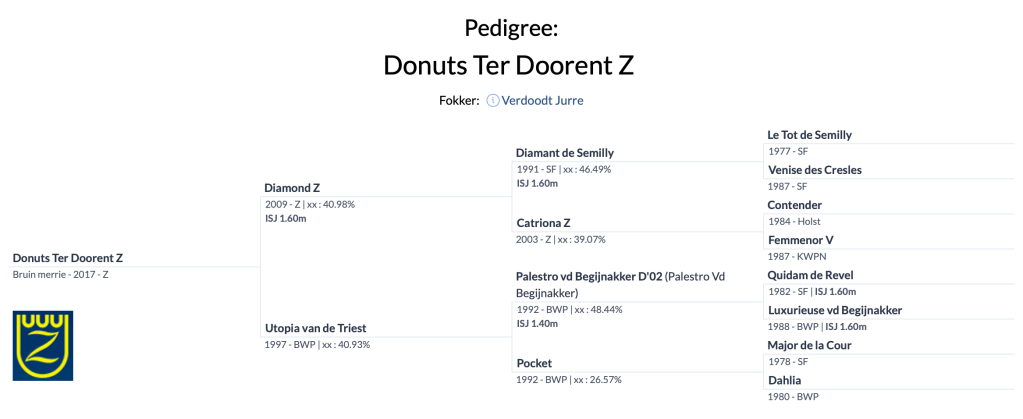Click Dahlia in the pedigree tree
1023x419 pixels.
coord(784,380)
